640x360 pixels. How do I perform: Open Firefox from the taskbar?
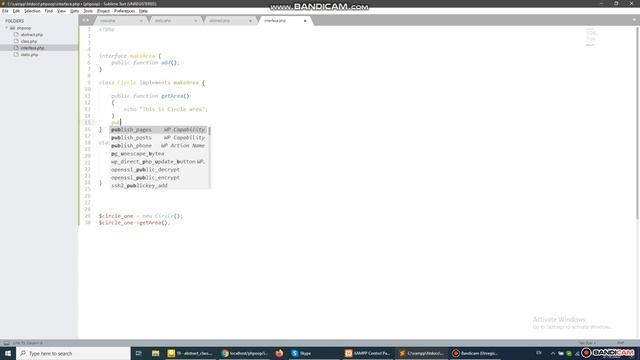[x=279, y=353]
